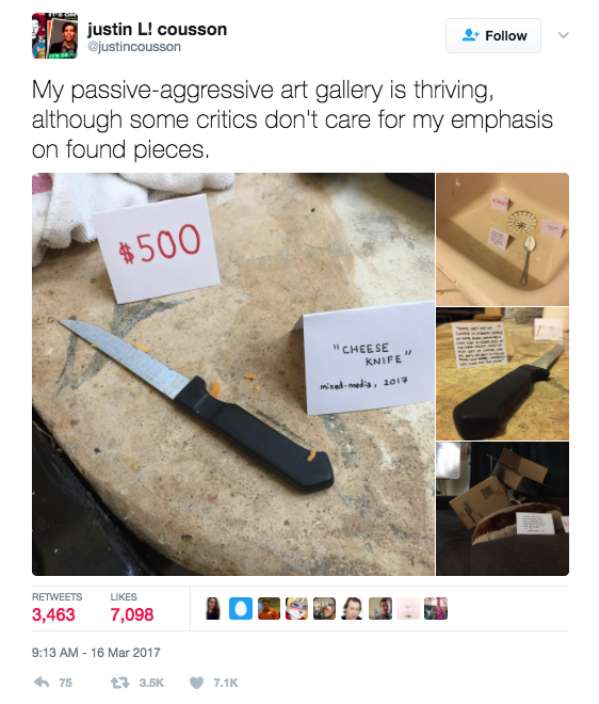Open the tweet options chevron dropdown
599x704 pixels.
563,35
